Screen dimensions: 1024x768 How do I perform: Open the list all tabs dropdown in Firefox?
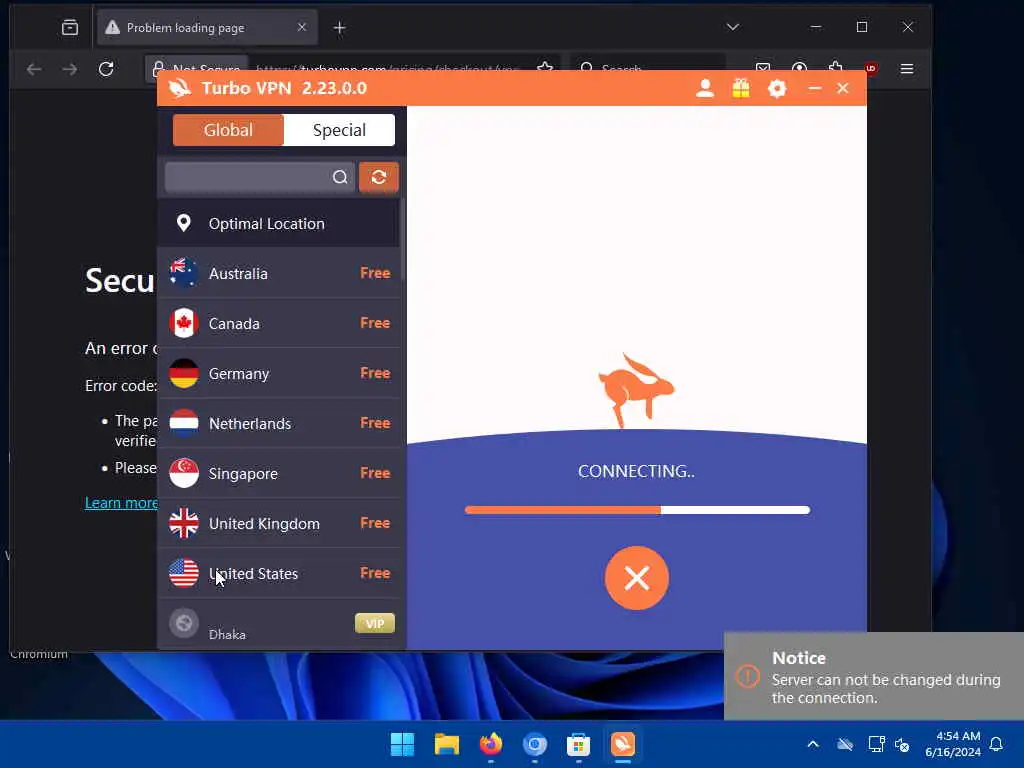733,27
